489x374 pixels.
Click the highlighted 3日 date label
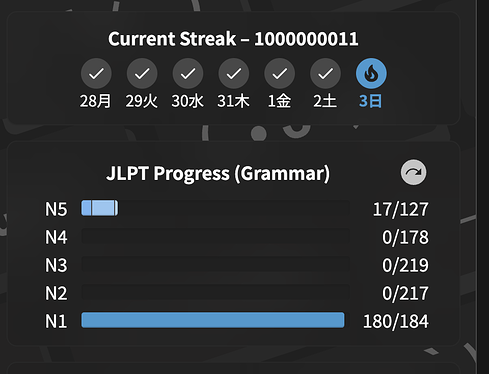371,101
